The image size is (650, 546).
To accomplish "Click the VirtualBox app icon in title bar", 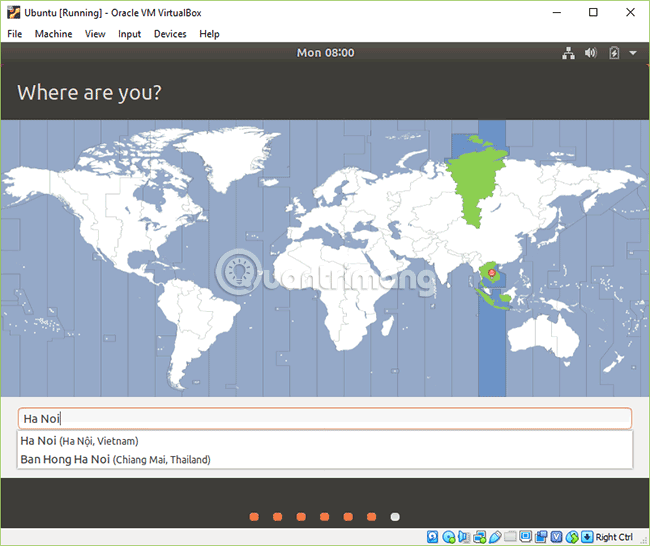I will (13, 12).
